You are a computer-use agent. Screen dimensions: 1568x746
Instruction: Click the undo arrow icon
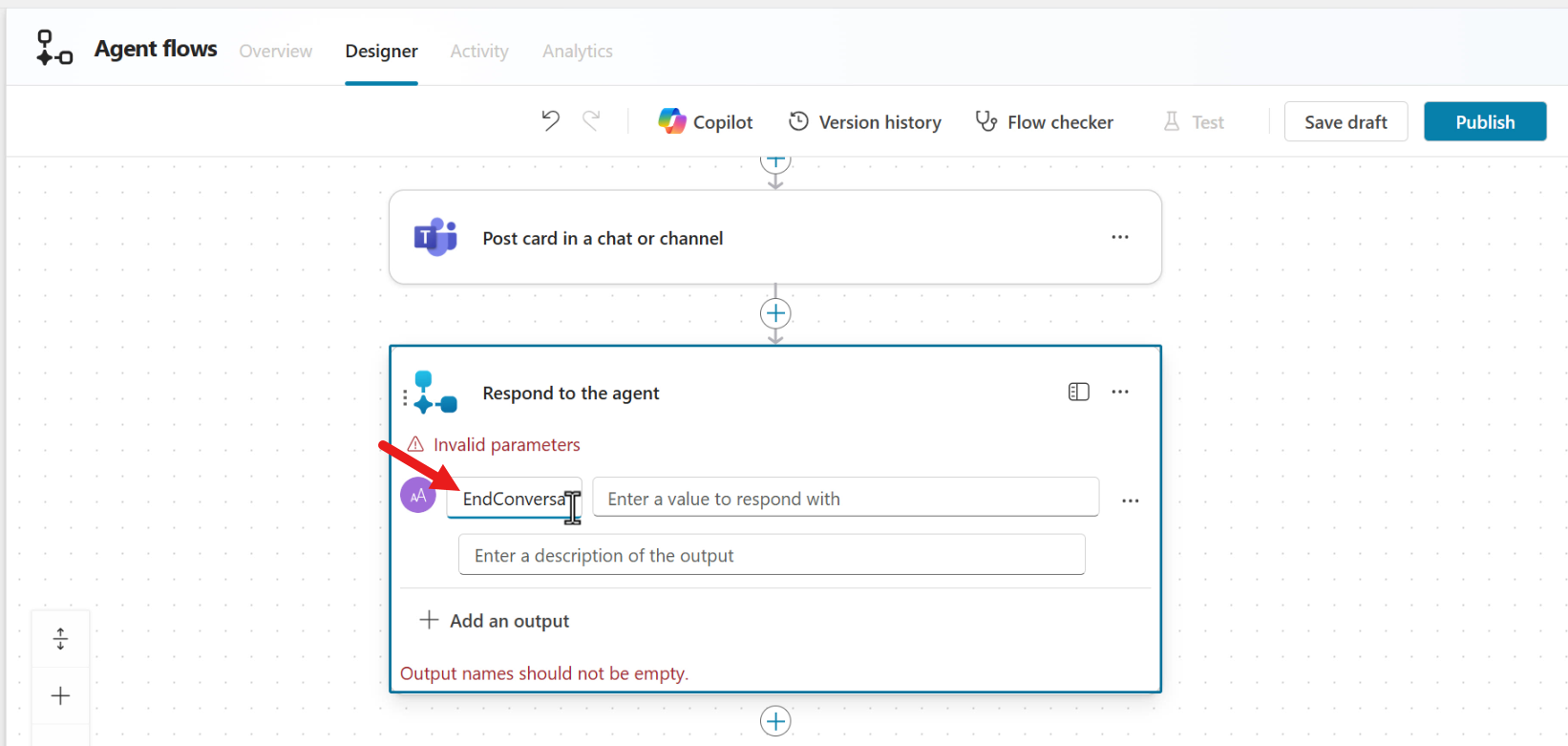click(550, 121)
